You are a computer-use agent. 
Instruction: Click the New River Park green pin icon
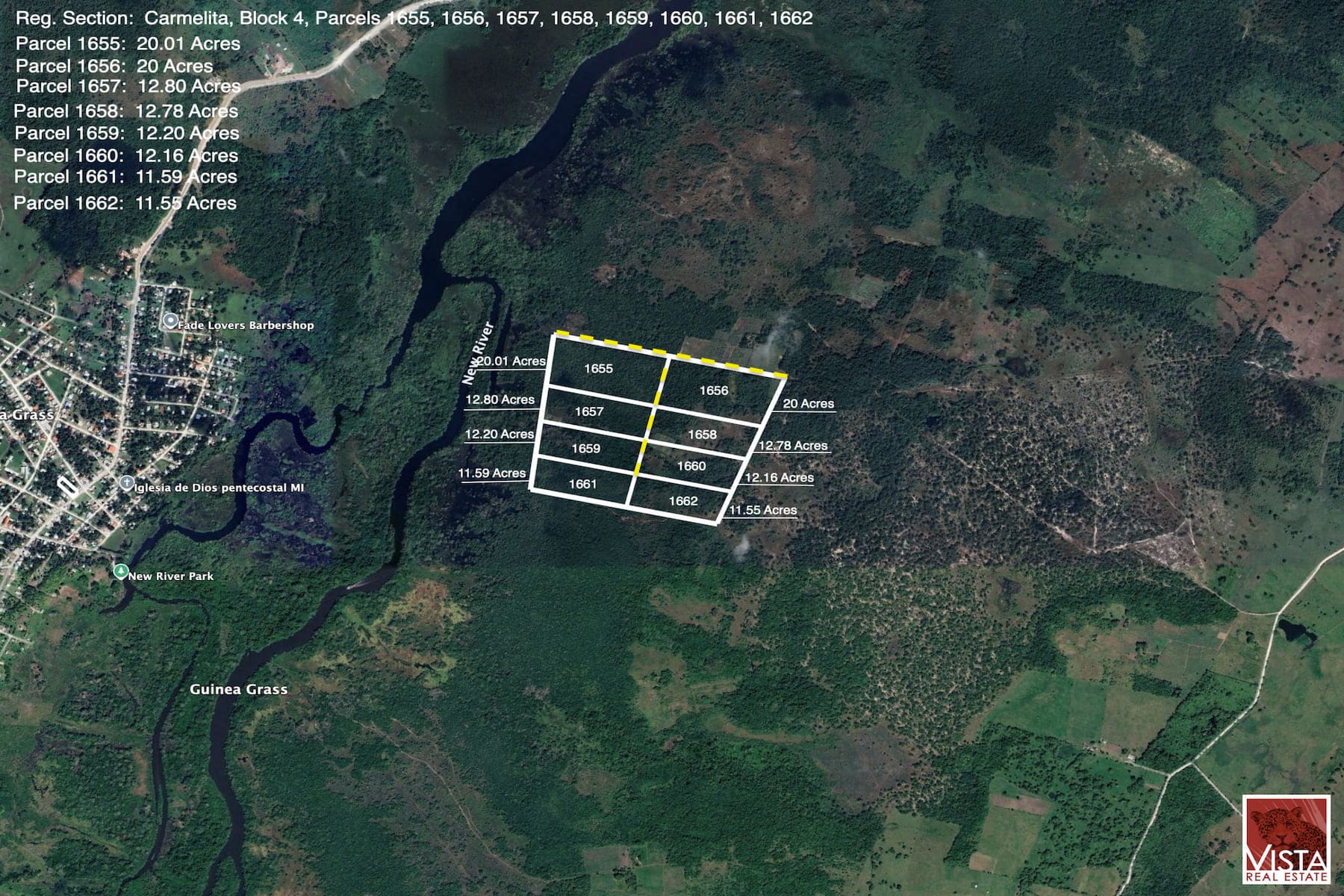[119, 571]
